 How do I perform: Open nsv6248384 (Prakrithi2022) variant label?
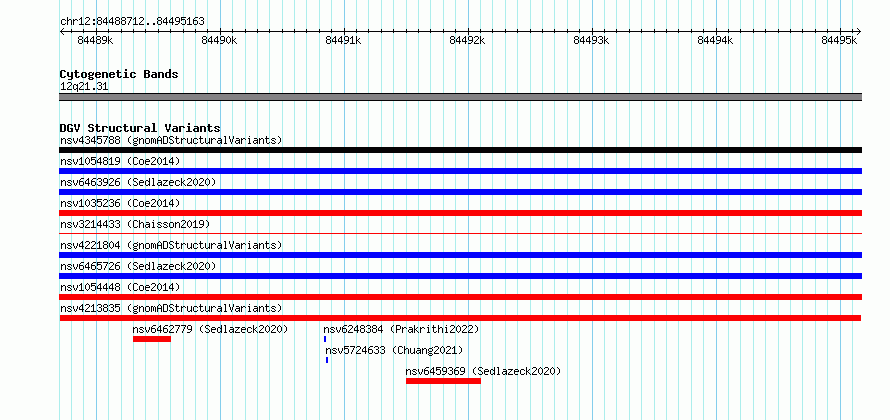click(x=401, y=329)
